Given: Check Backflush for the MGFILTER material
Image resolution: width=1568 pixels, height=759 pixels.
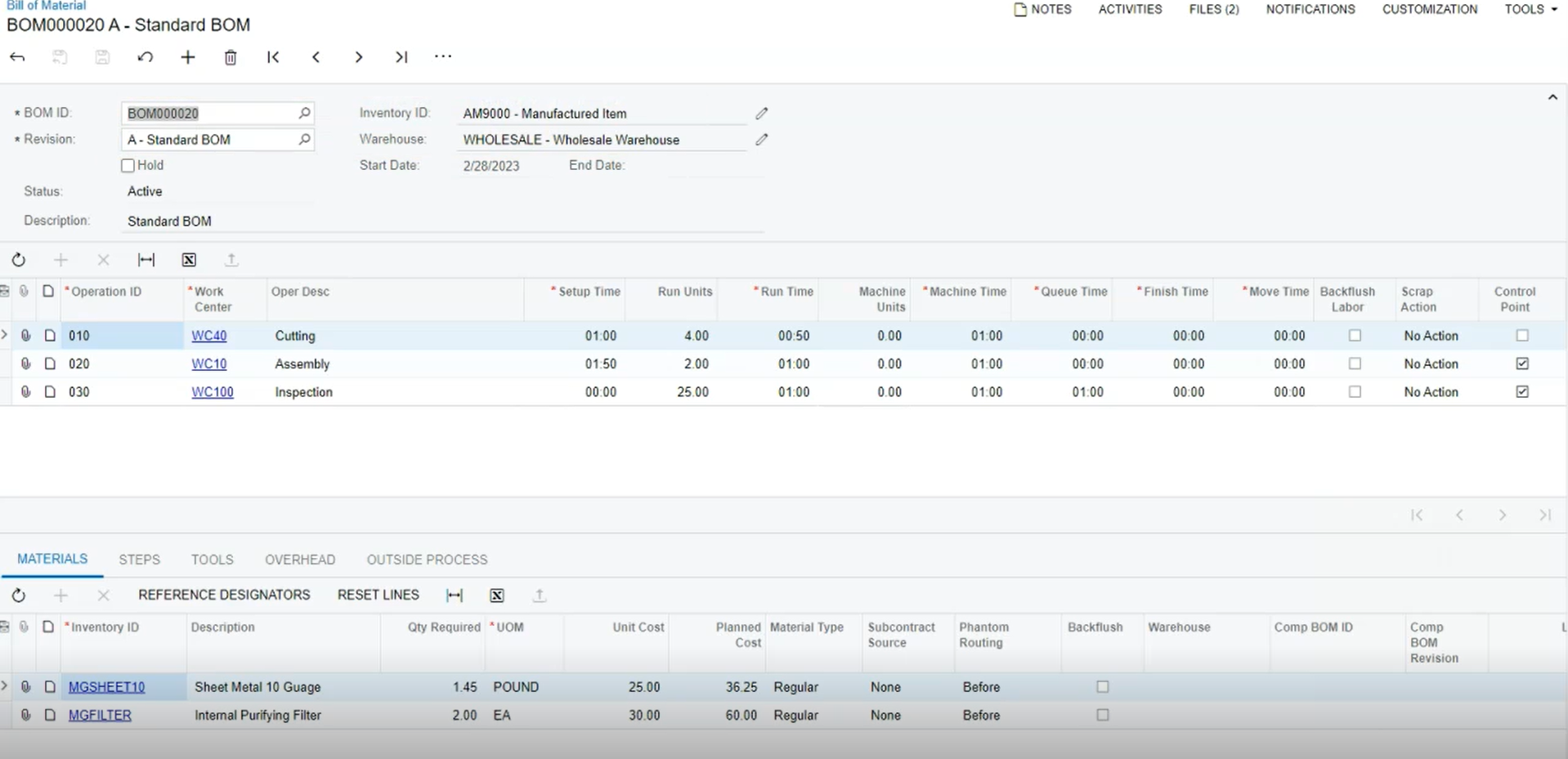Looking at the screenshot, I should tap(1102, 715).
